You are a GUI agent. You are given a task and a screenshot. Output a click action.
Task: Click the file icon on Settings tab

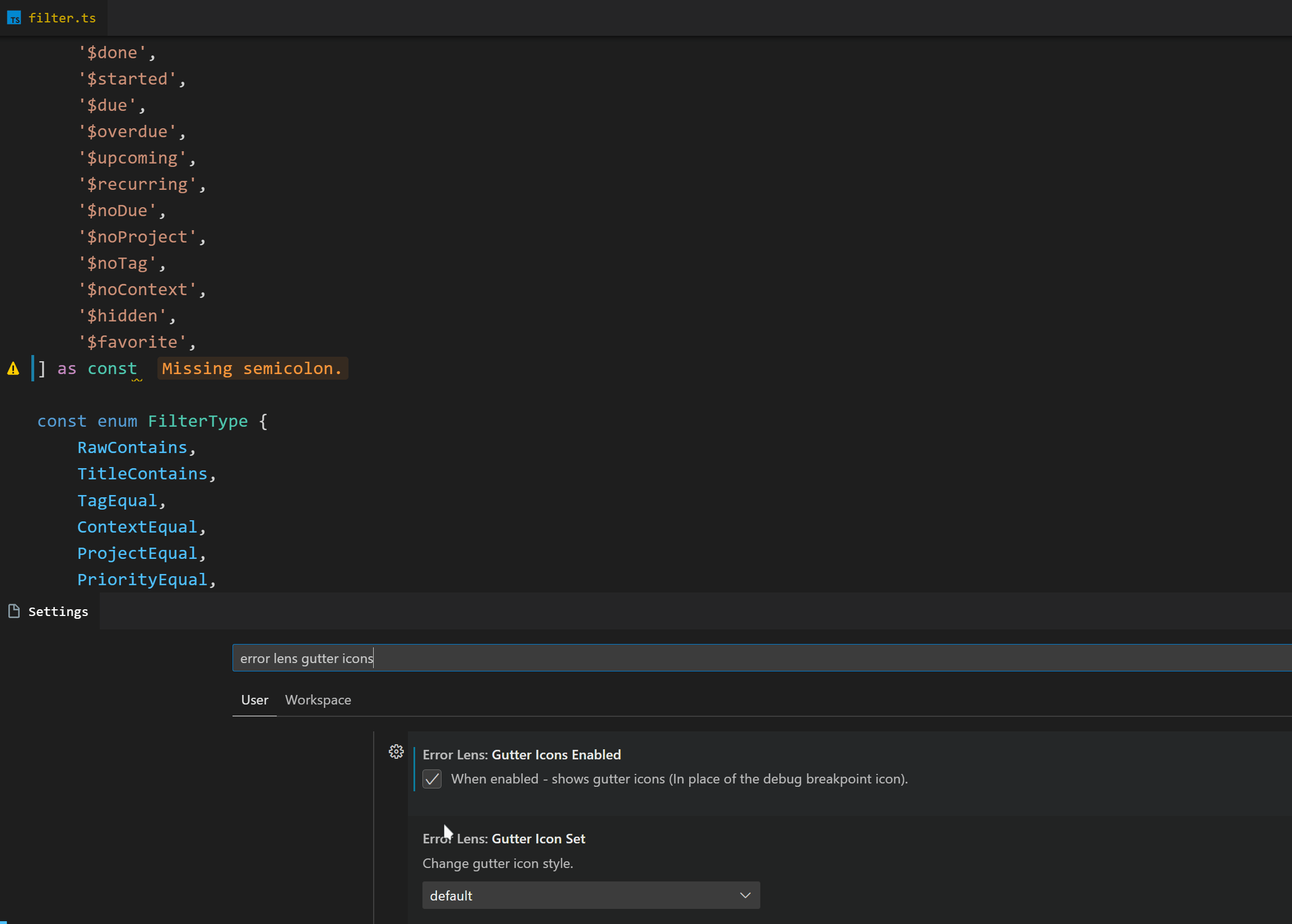coord(14,611)
